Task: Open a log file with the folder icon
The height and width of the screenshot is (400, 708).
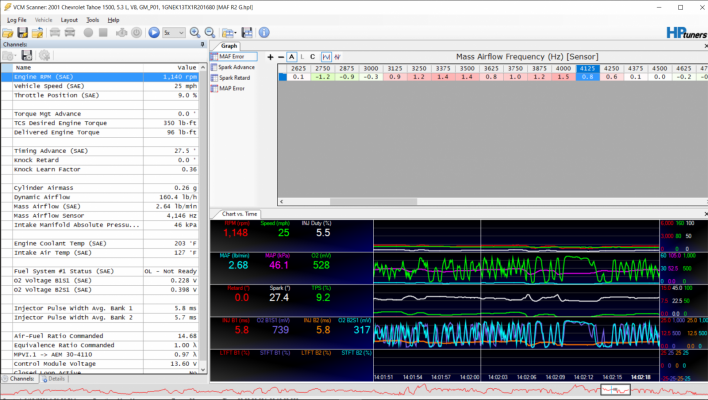Action: pyautogui.click(x=8, y=33)
